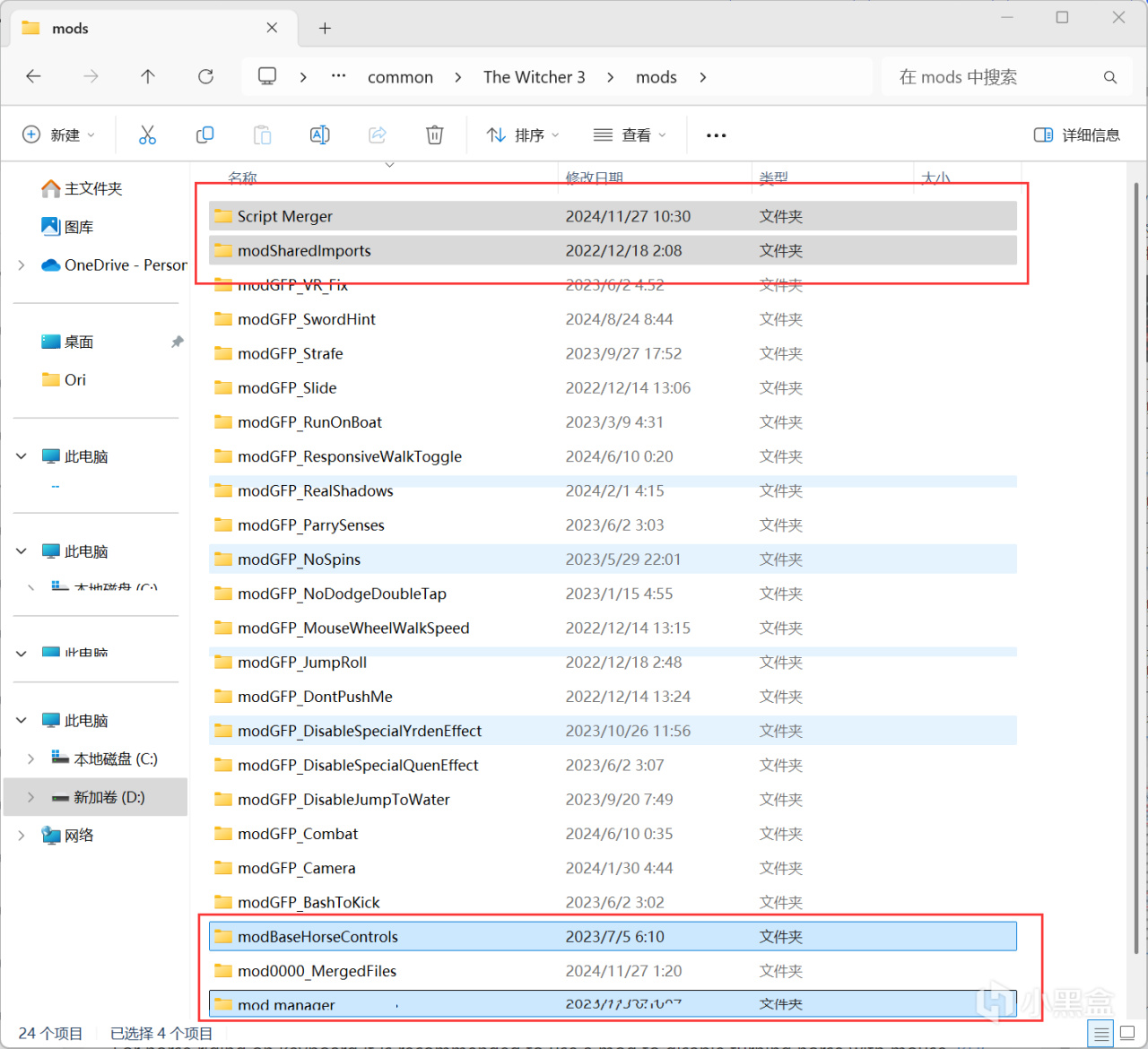
Task: Expand the chevron after The Witcher 3
Action: [611, 77]
